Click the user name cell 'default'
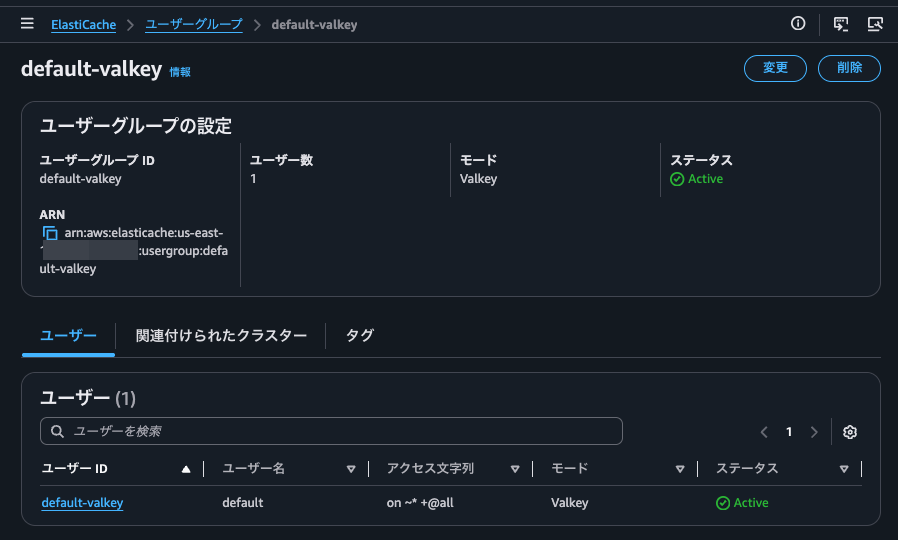898x540 pixels. (x=243, y=503)
